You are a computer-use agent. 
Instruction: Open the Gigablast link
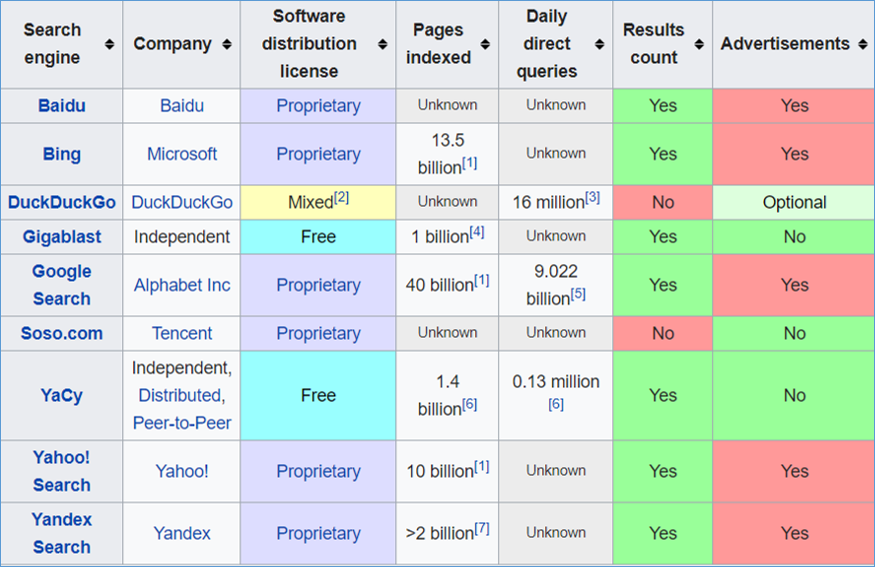pos(61,237)
